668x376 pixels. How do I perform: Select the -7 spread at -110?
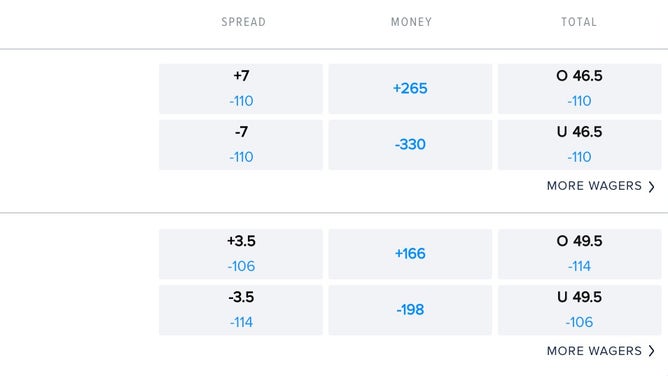tap(241, 145)
